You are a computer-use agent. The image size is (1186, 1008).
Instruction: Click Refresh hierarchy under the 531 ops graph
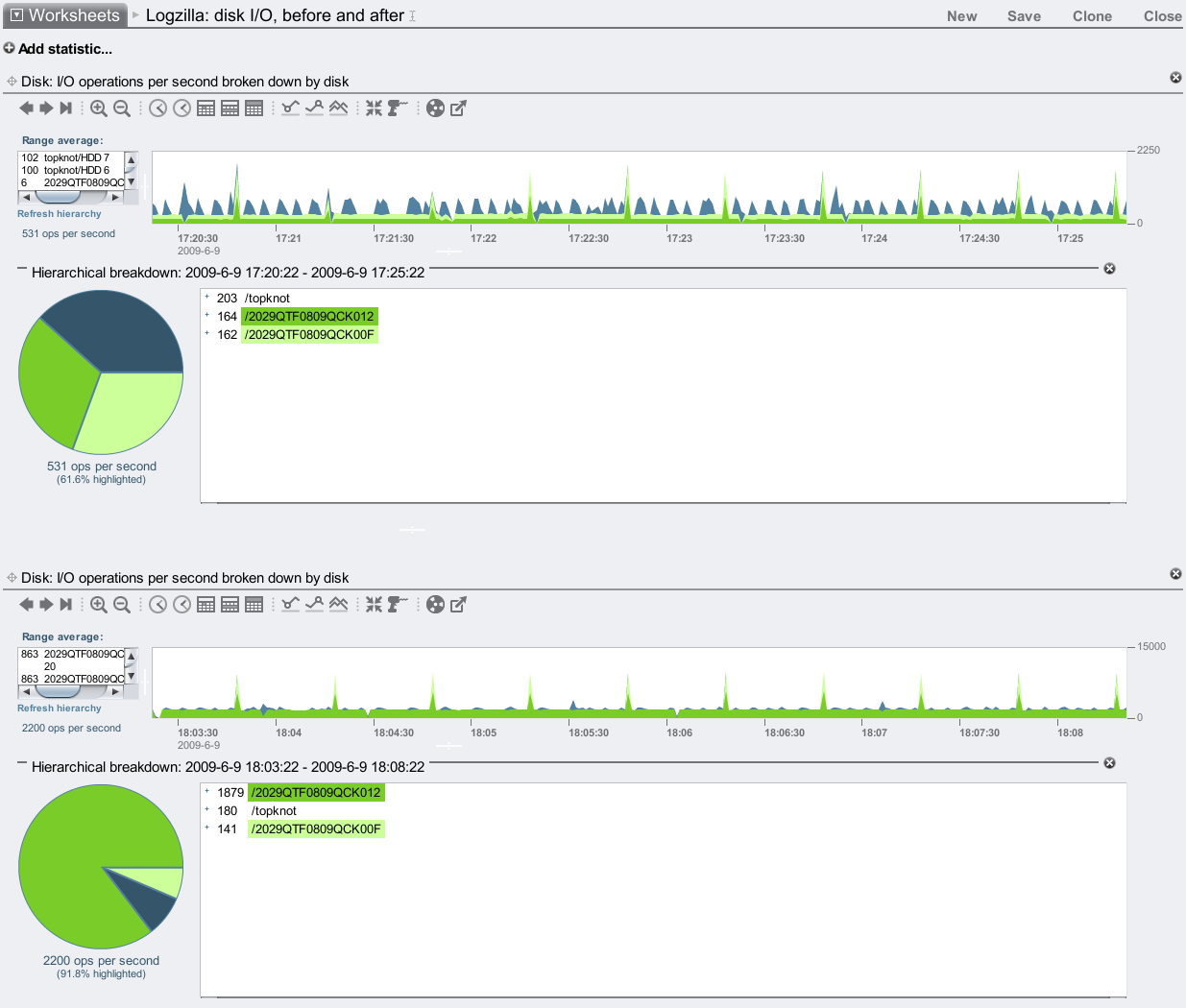[x=59, y=214]
